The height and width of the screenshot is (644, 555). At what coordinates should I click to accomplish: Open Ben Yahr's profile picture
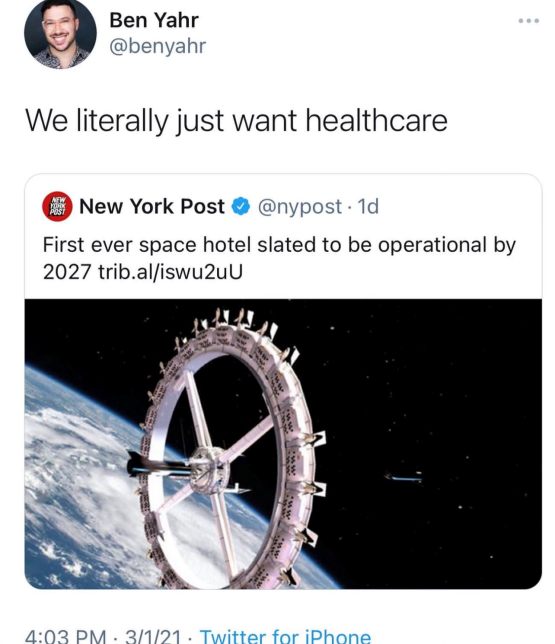pyautogui.click(x=60, y=33)
